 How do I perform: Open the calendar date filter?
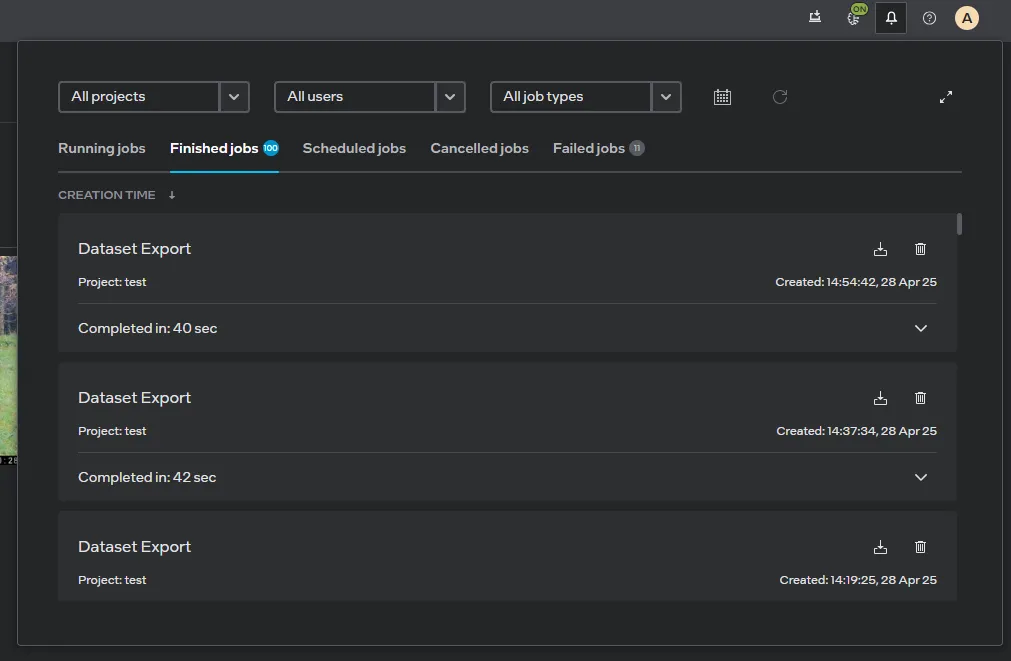click(722, 97)
